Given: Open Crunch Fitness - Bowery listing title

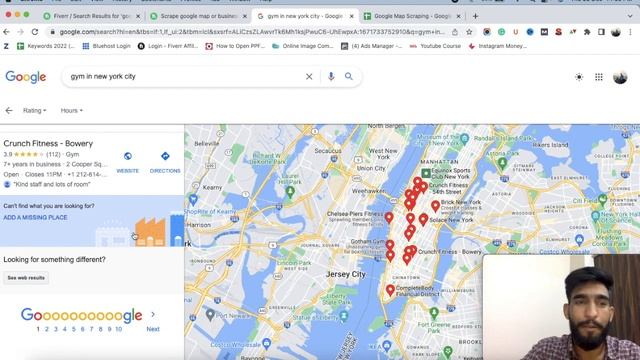Looking at the screenshot, I should pyautogui.click(x=48, y=144).
